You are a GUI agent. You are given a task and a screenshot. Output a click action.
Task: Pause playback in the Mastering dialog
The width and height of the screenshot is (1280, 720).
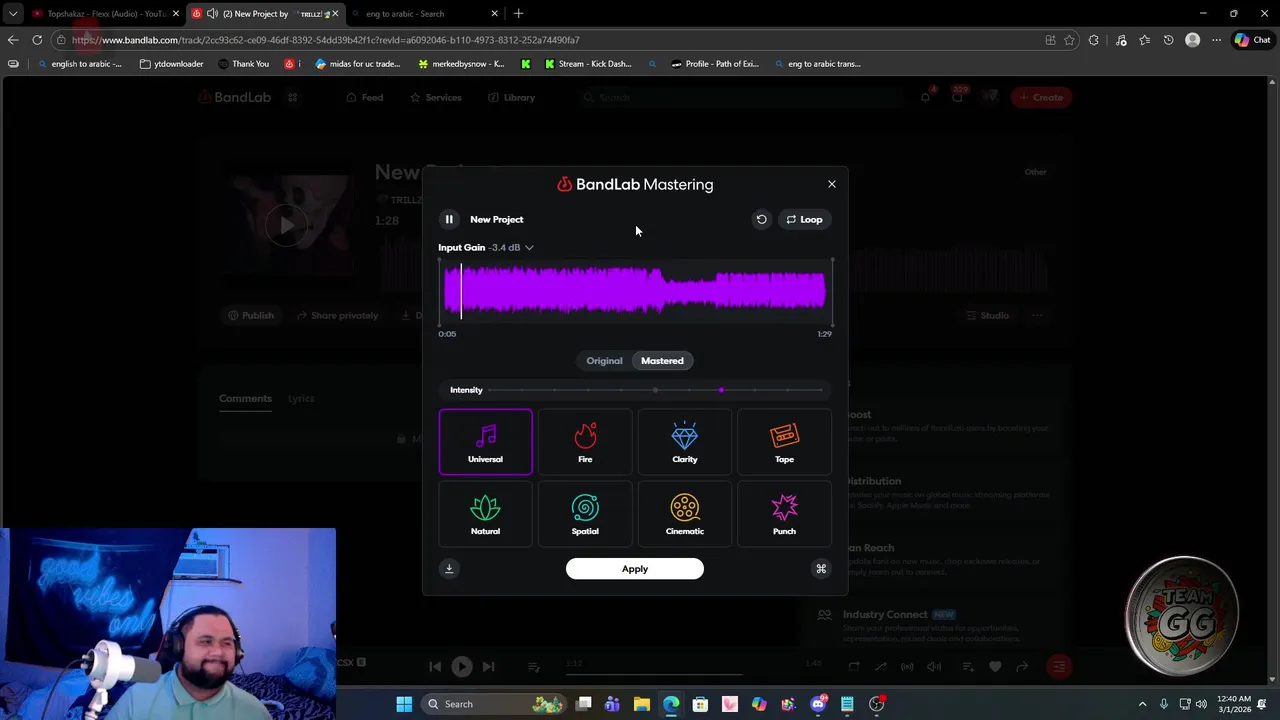[449, 219]
